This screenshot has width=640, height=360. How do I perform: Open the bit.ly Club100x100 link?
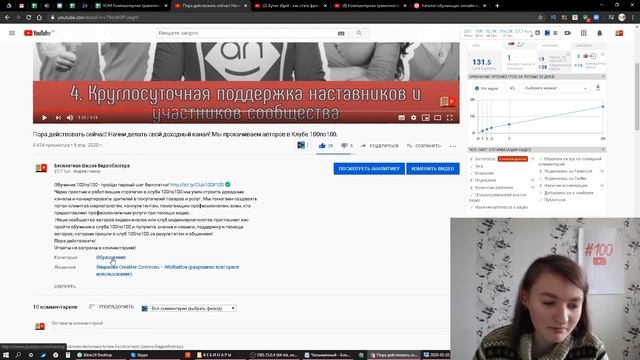pyautogui.click(x=197, y=185)
